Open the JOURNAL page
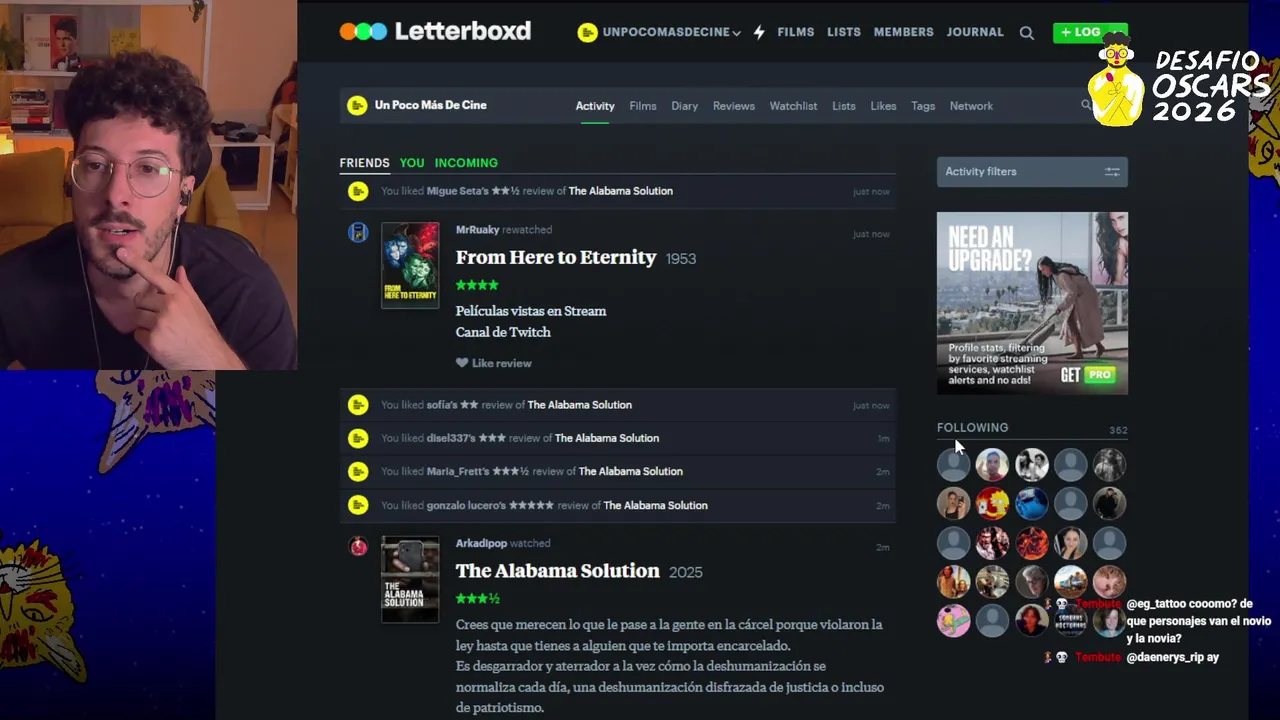 [x=975, y=32]
